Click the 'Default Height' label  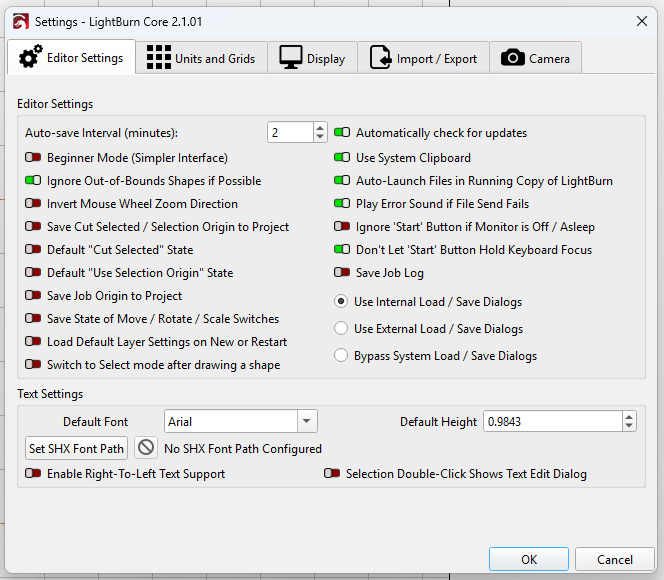tap(438, 422)
